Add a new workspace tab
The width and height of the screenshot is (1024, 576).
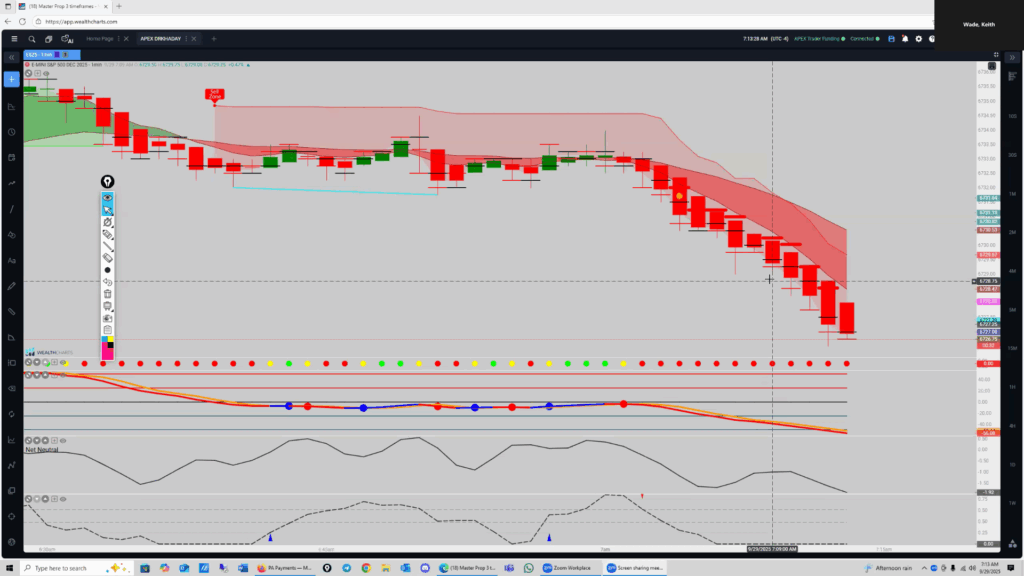click(x=213, y=39)
